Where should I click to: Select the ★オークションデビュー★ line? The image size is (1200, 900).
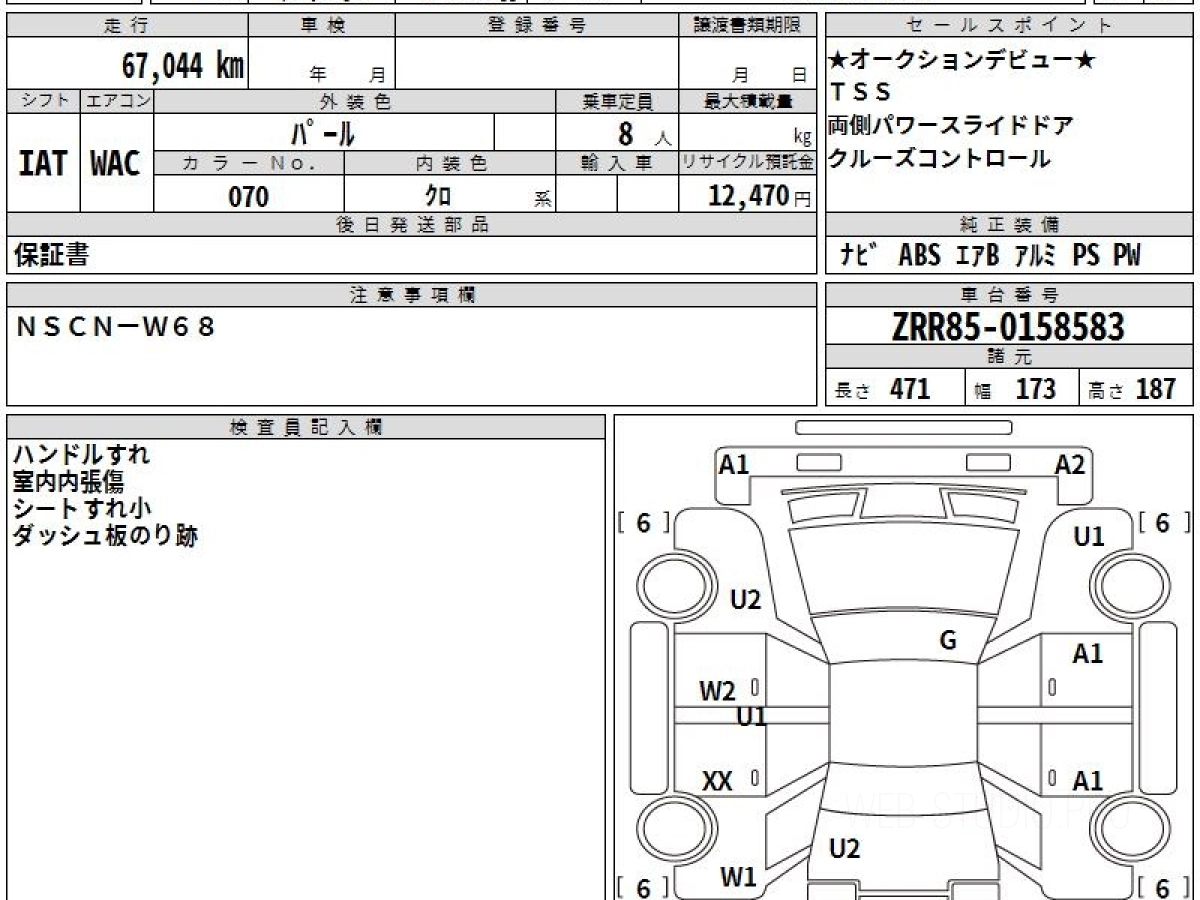[962, 60]
